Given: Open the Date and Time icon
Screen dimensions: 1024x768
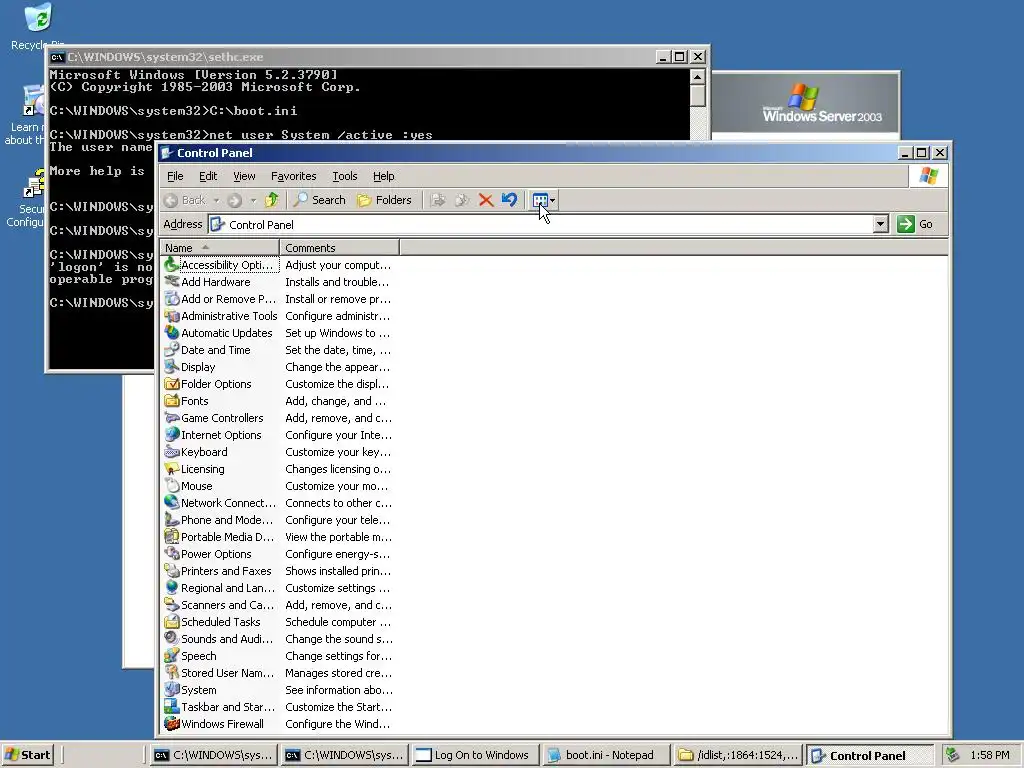Looking at the screenshot, I should [172, 349].
